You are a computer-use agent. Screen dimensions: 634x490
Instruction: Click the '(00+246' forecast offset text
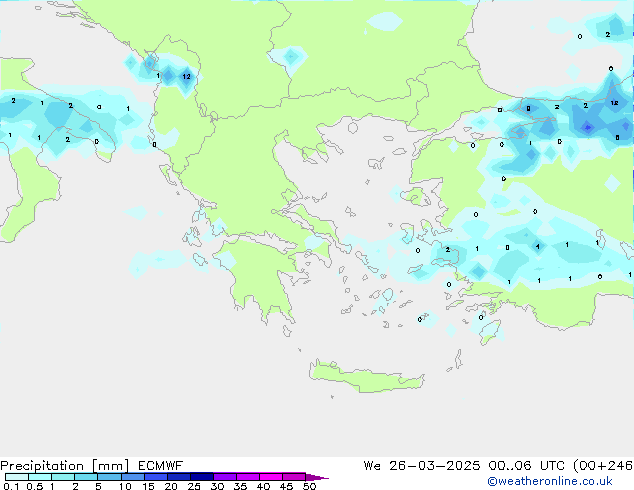coord(603,466)
